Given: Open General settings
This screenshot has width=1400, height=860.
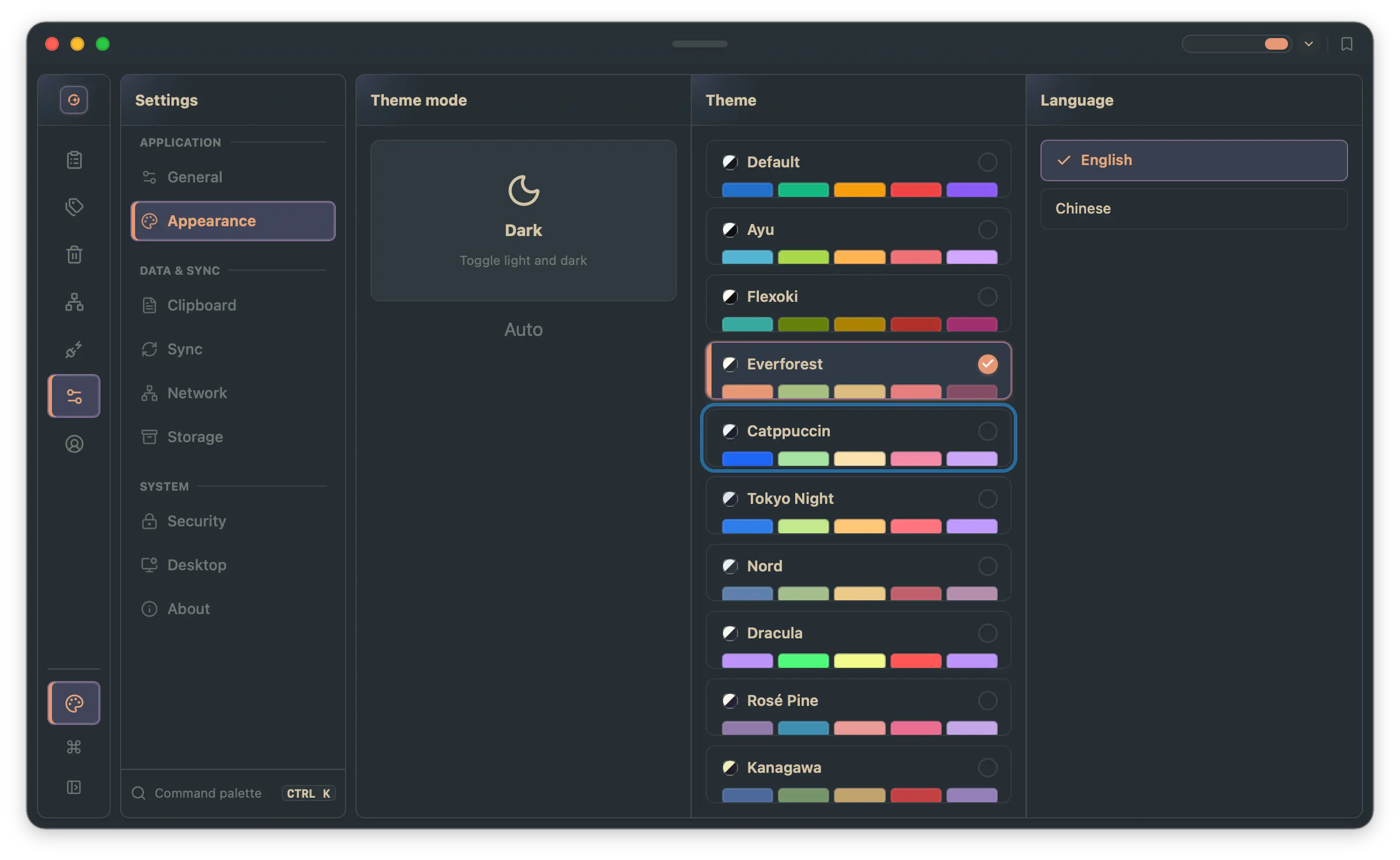Looking at the screenshot, I should click(x=233, y=177).
